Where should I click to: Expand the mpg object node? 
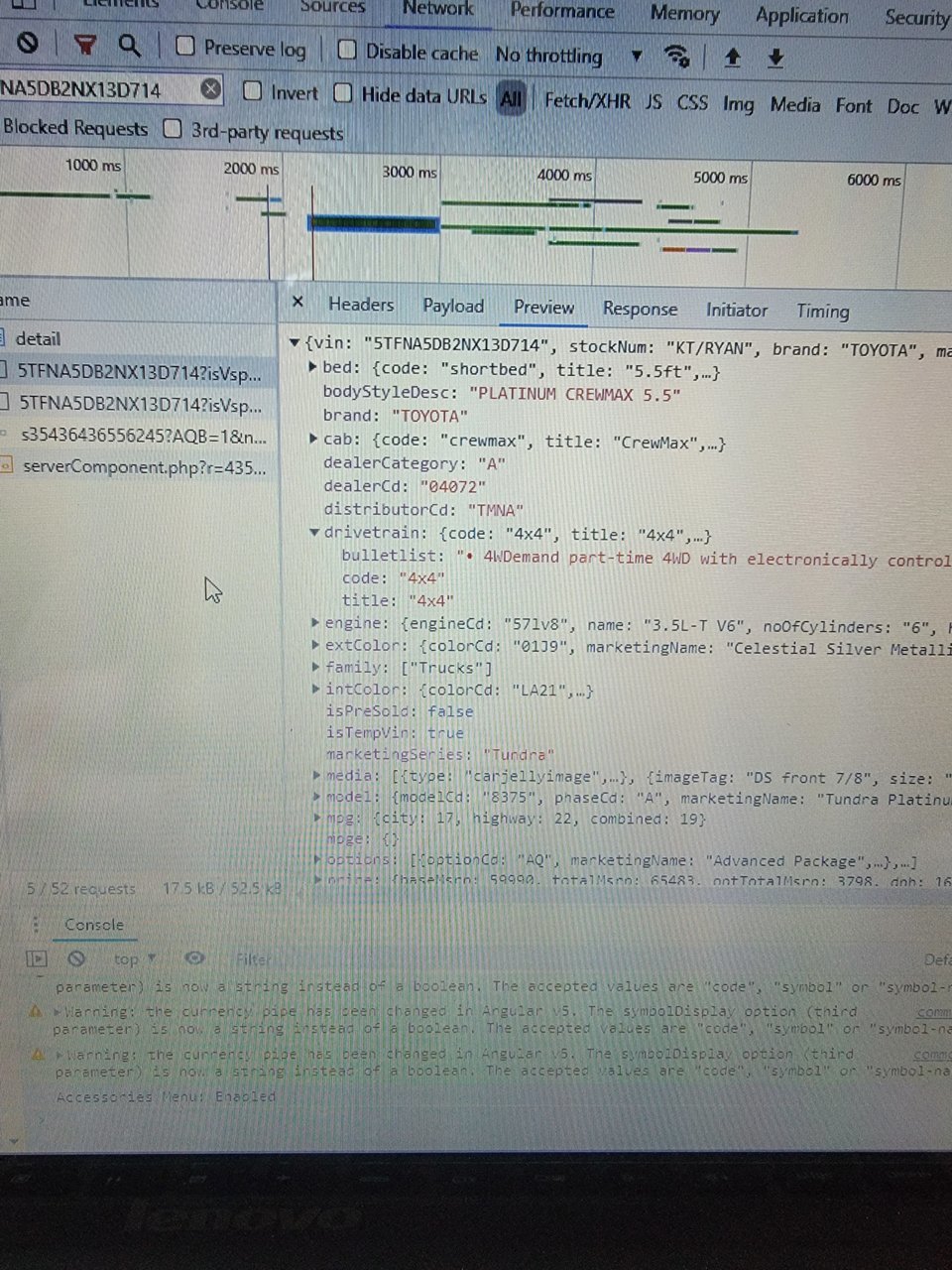[x=317, y=819]
